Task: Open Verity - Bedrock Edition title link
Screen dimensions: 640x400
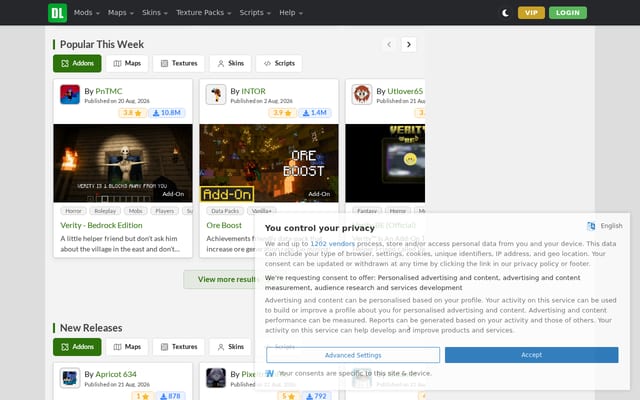Action: tap(101, 225)
